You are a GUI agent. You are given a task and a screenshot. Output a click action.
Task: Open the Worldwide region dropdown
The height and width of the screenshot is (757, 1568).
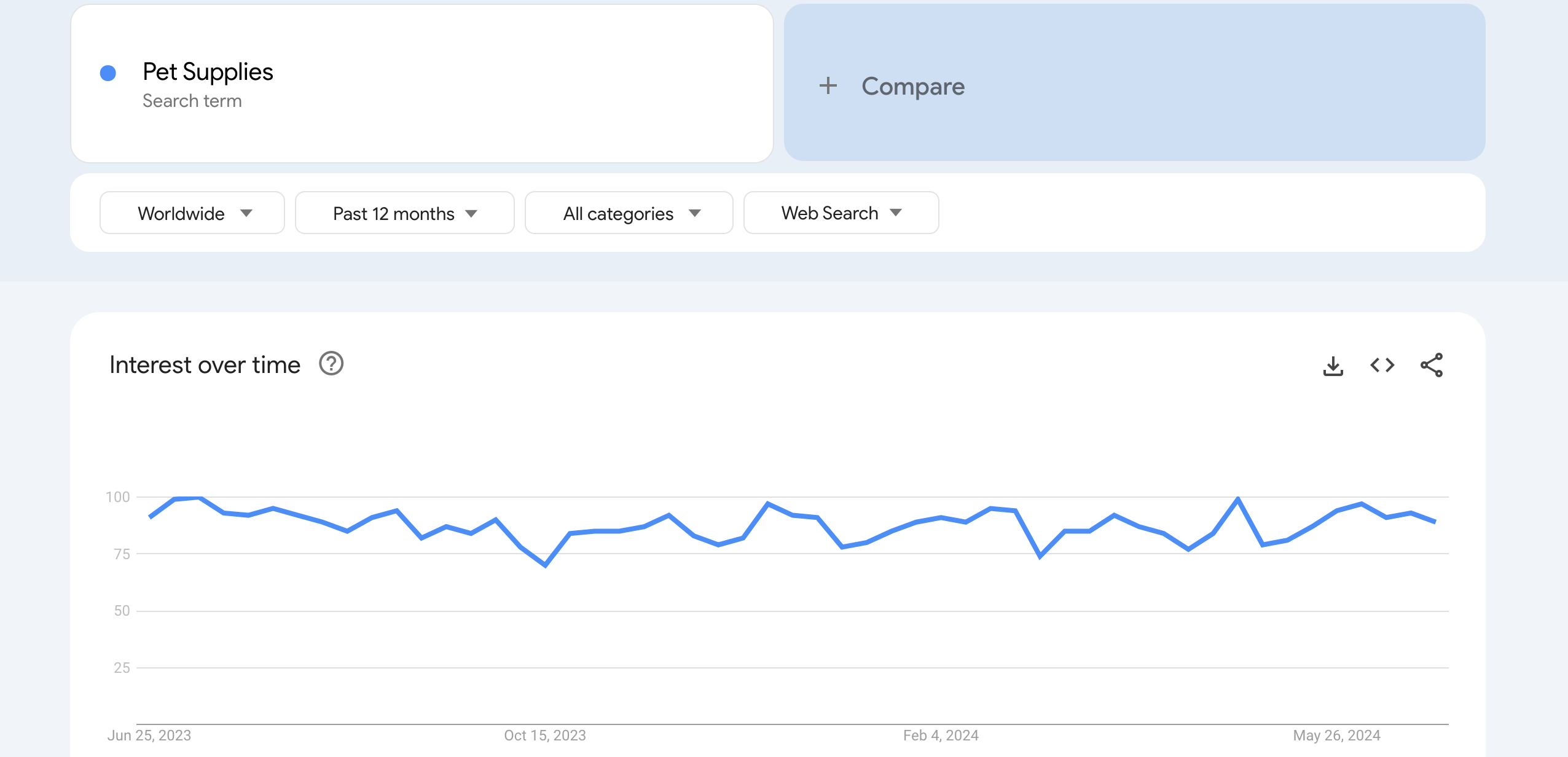(x=192, y=213)
